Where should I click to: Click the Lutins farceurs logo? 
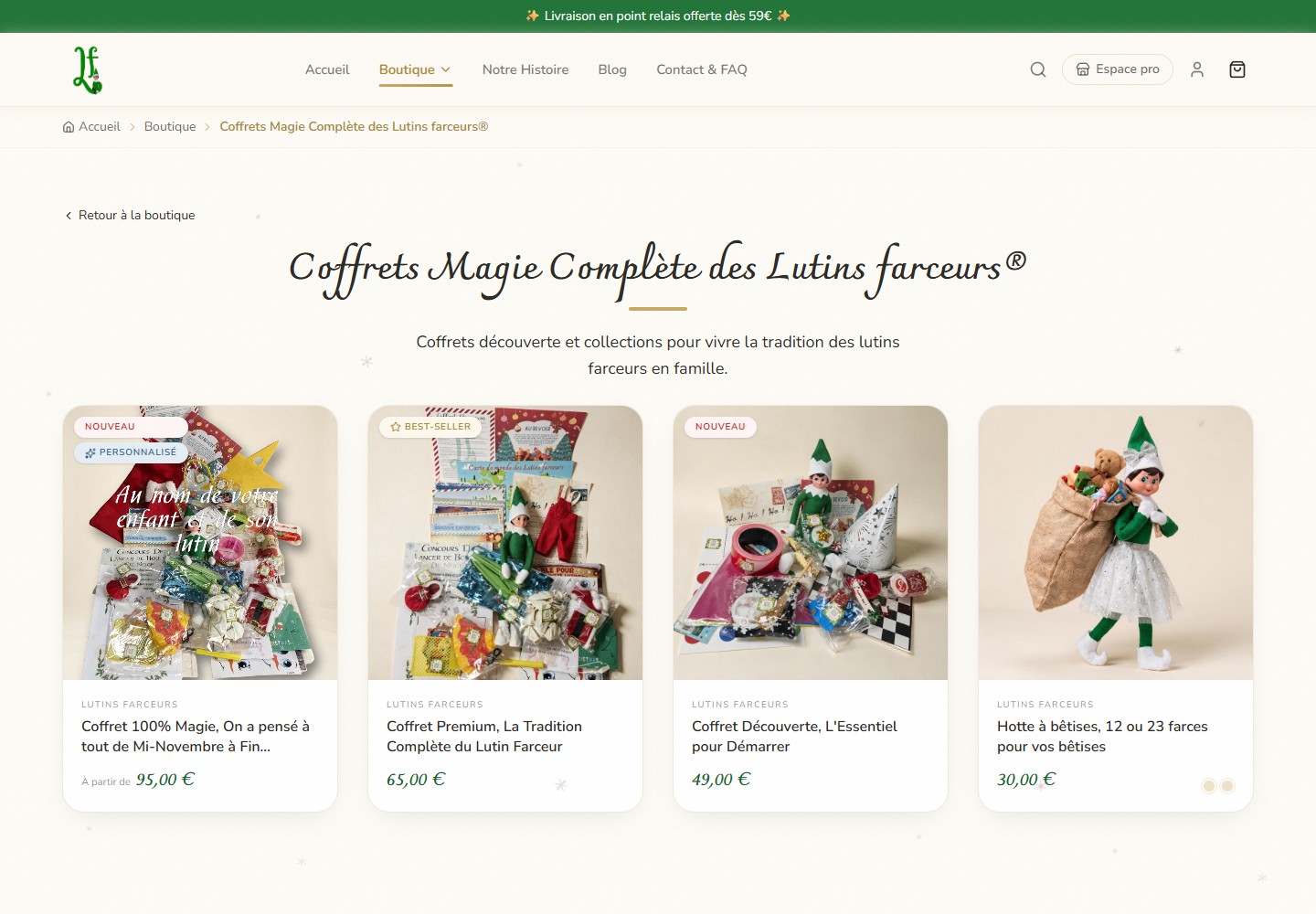coord(88,69)
